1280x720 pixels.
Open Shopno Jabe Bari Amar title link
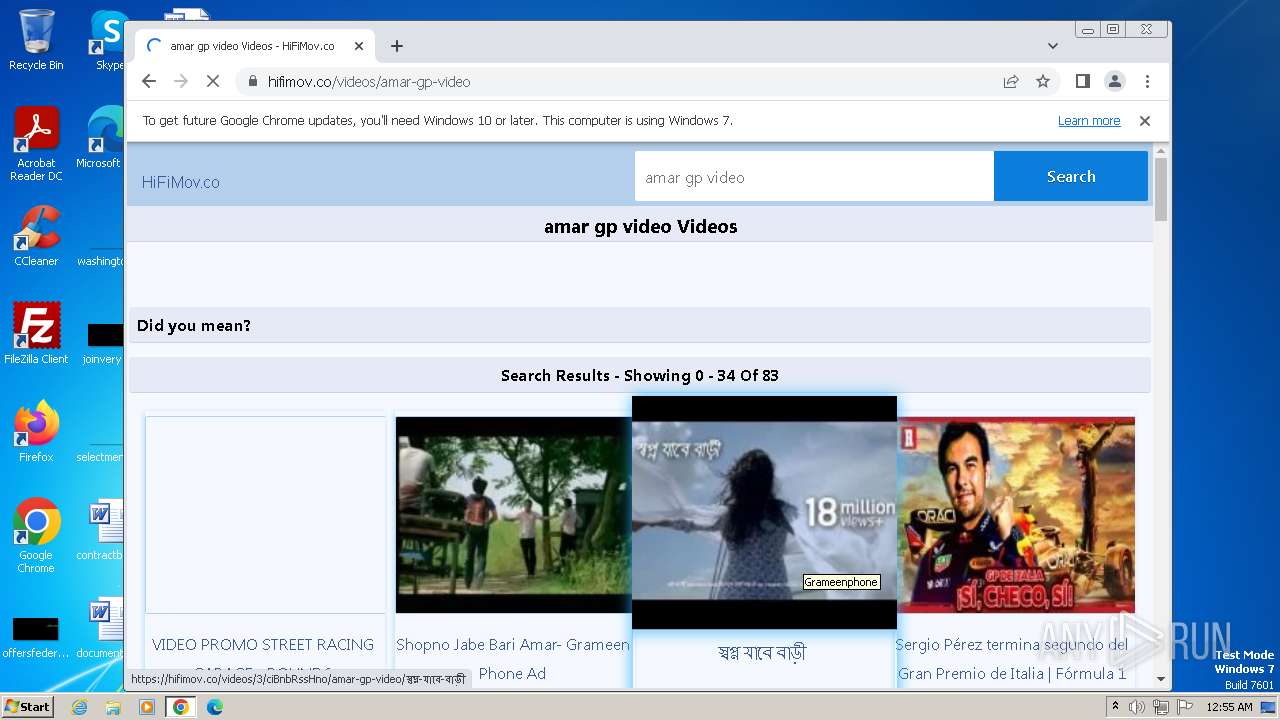coord(512,659)
